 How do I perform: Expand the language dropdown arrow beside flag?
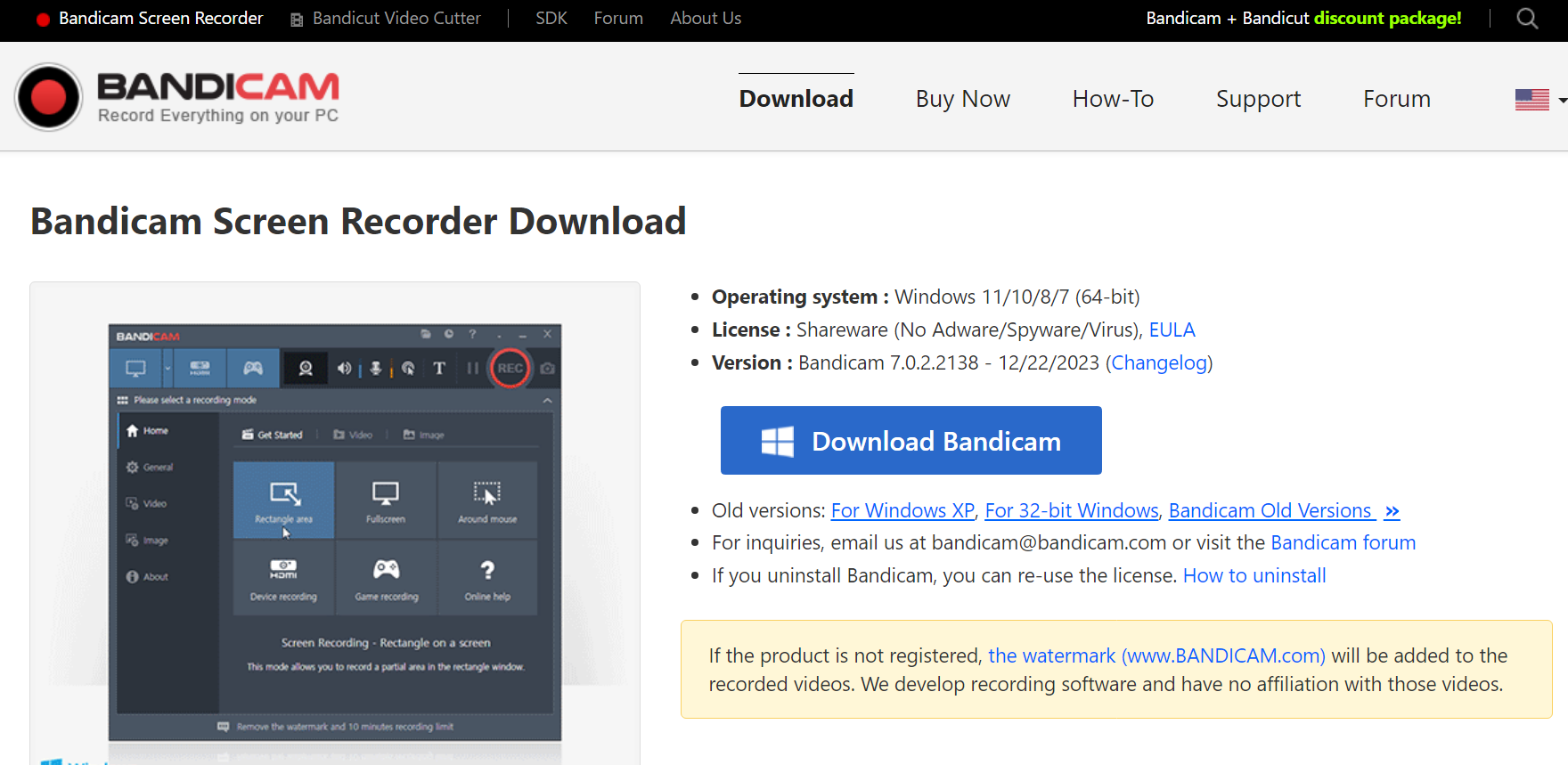[x=1562, y=100]
